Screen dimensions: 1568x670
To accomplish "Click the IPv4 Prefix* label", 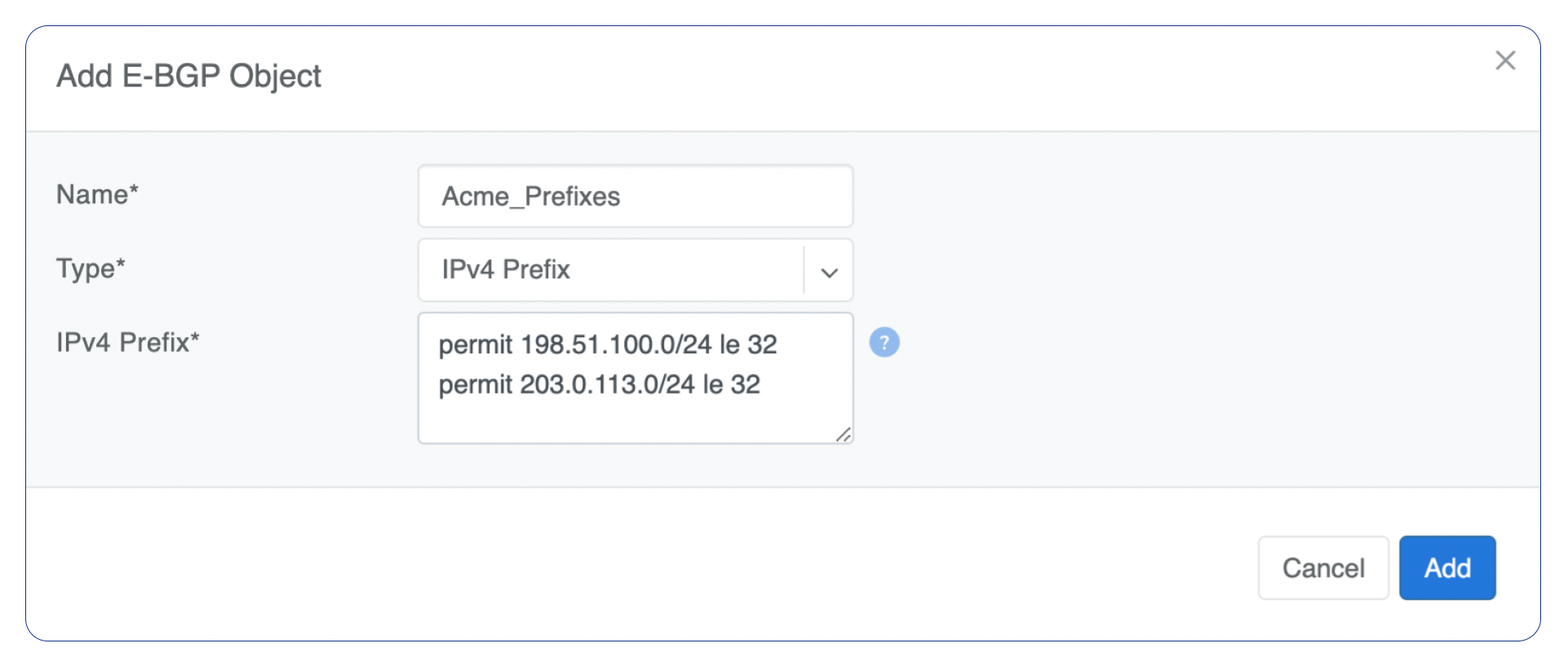I will tap(127, 343).
